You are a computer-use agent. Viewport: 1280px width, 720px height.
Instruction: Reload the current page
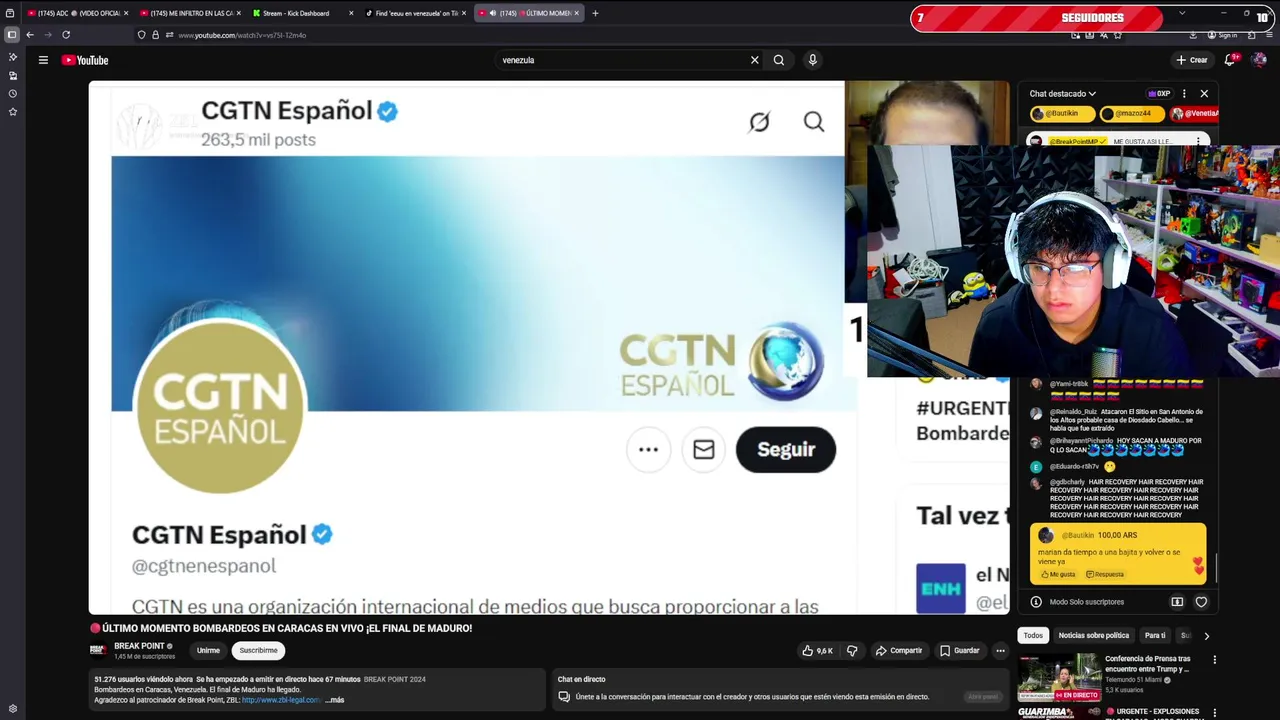(x=66, y=35)
